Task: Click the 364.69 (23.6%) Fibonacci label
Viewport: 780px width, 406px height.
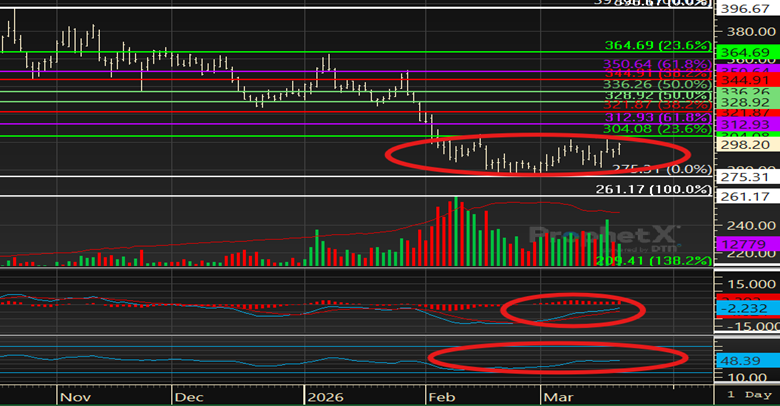Action: click(658, 46)
